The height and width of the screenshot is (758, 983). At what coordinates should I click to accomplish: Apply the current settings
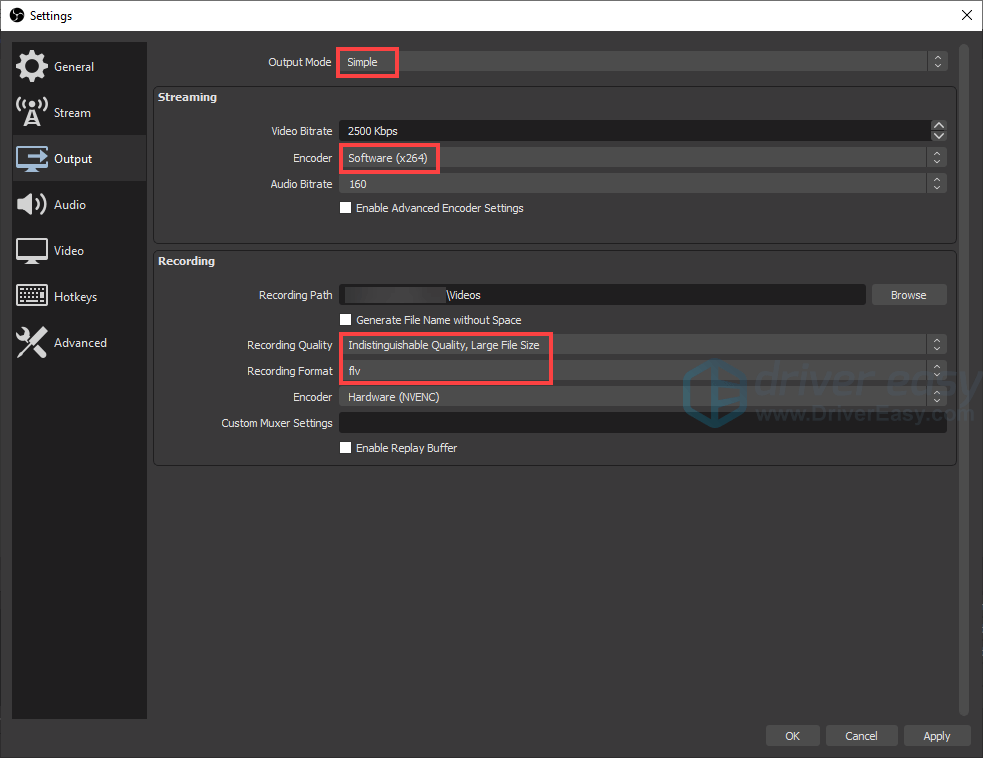pos(937,735)
